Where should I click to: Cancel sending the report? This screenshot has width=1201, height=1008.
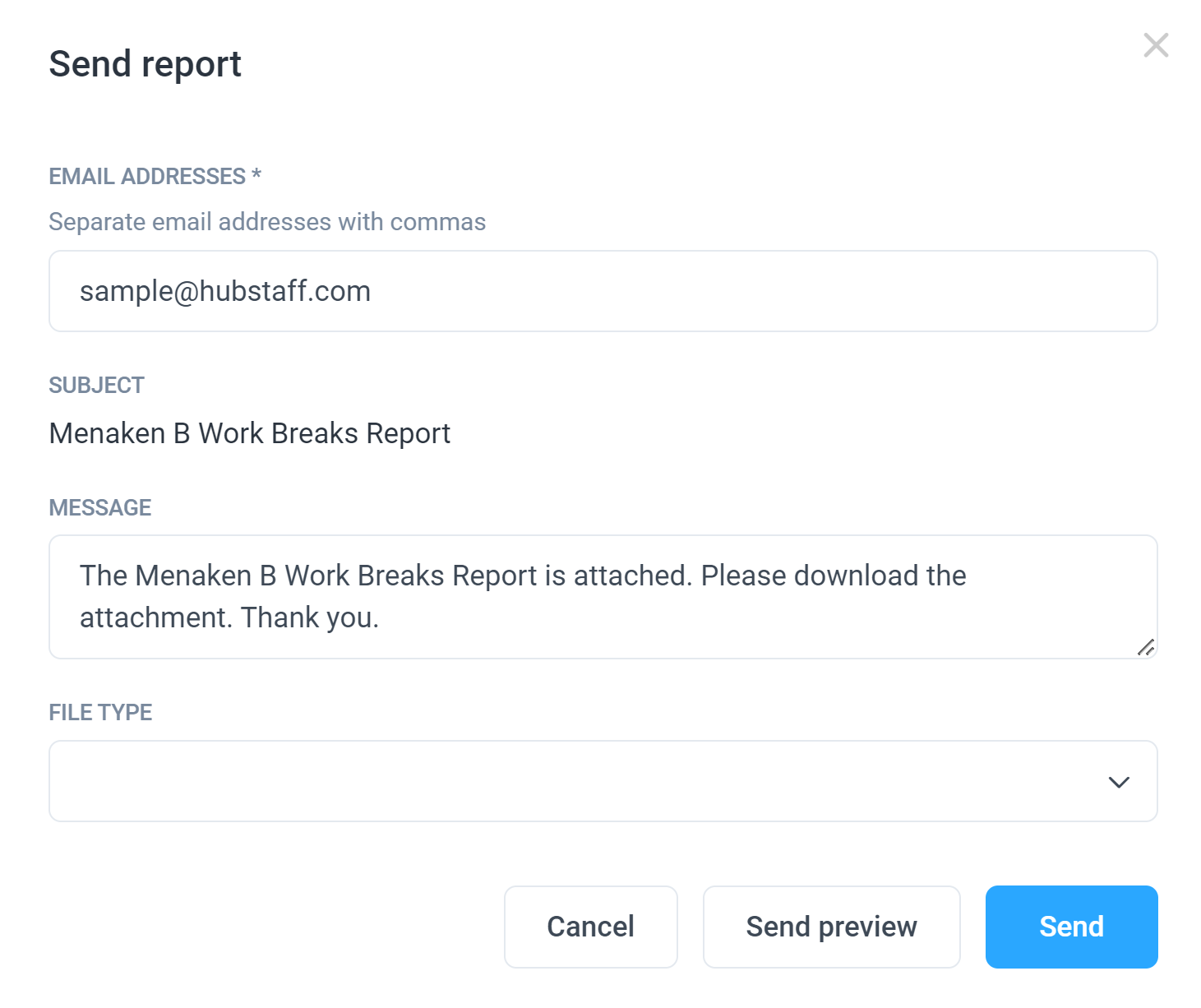(x=591, y=927)
